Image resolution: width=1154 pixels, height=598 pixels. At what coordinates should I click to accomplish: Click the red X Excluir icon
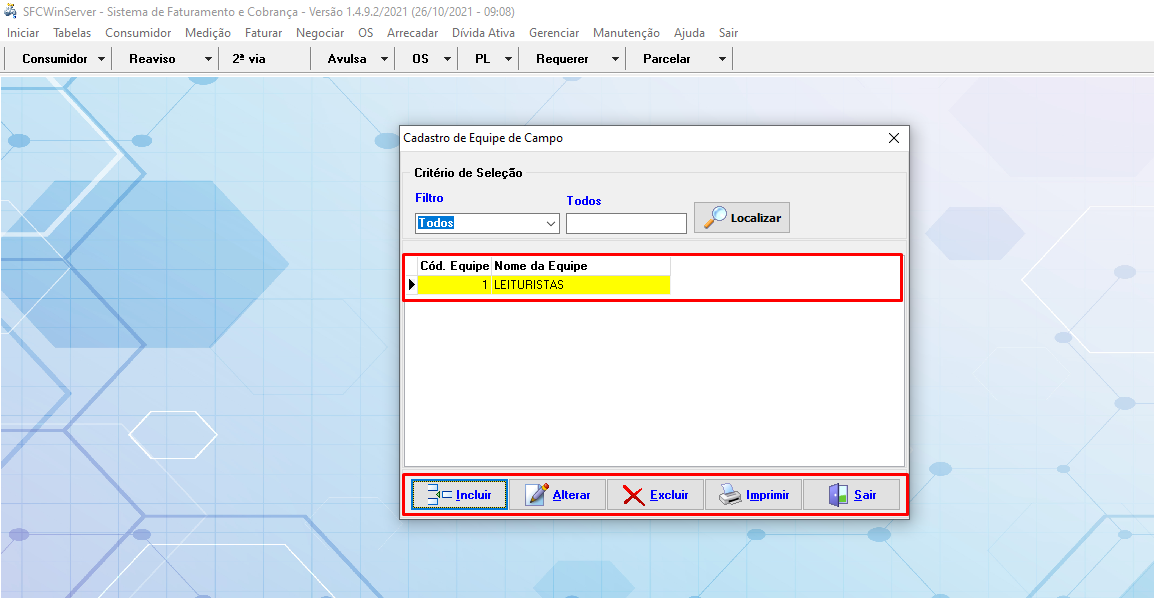633,495
